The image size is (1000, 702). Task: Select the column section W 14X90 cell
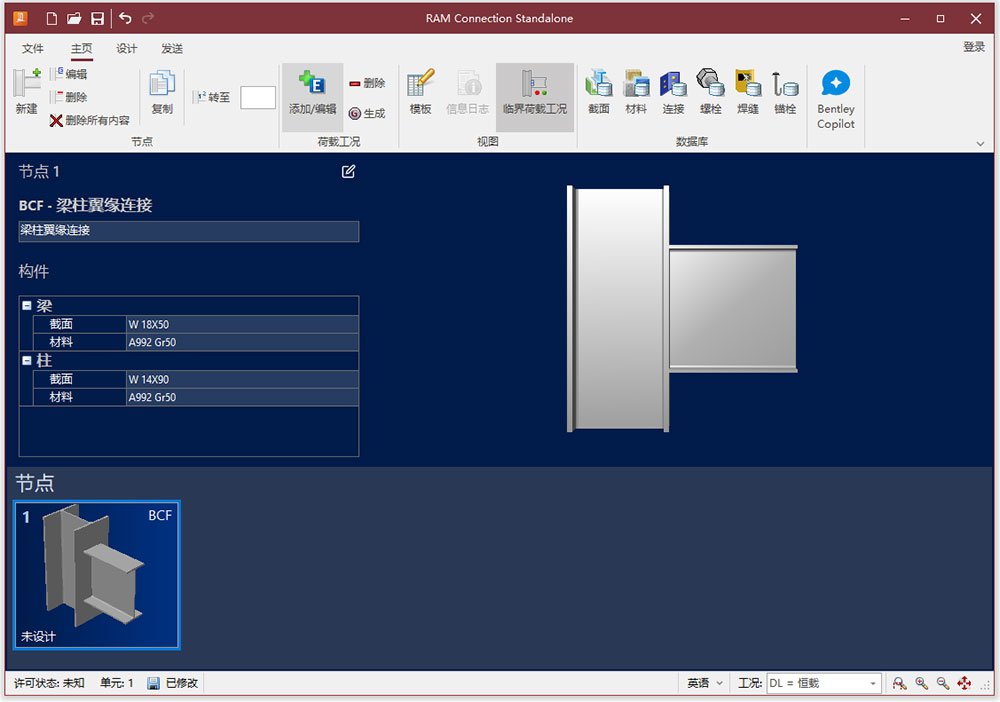pyautogui.click(x=242, y=379)
